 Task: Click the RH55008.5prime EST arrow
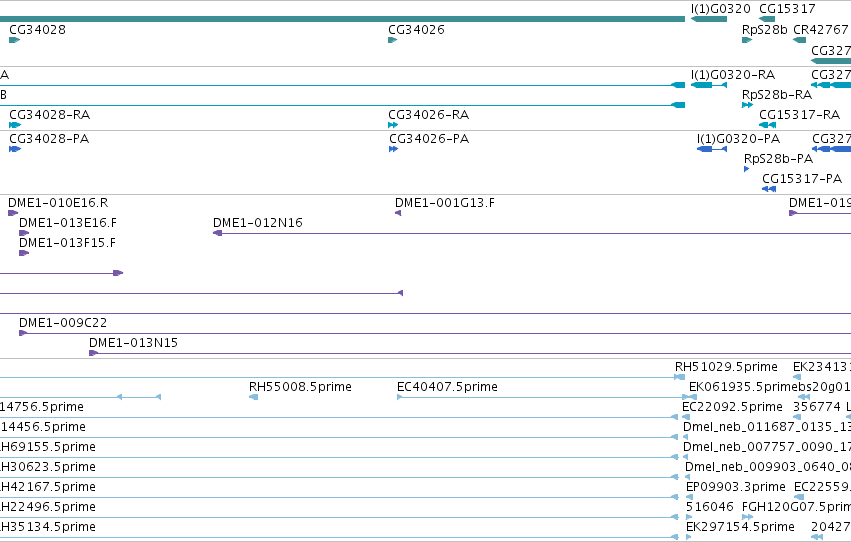pyautogui.click(x=253, y=397)
